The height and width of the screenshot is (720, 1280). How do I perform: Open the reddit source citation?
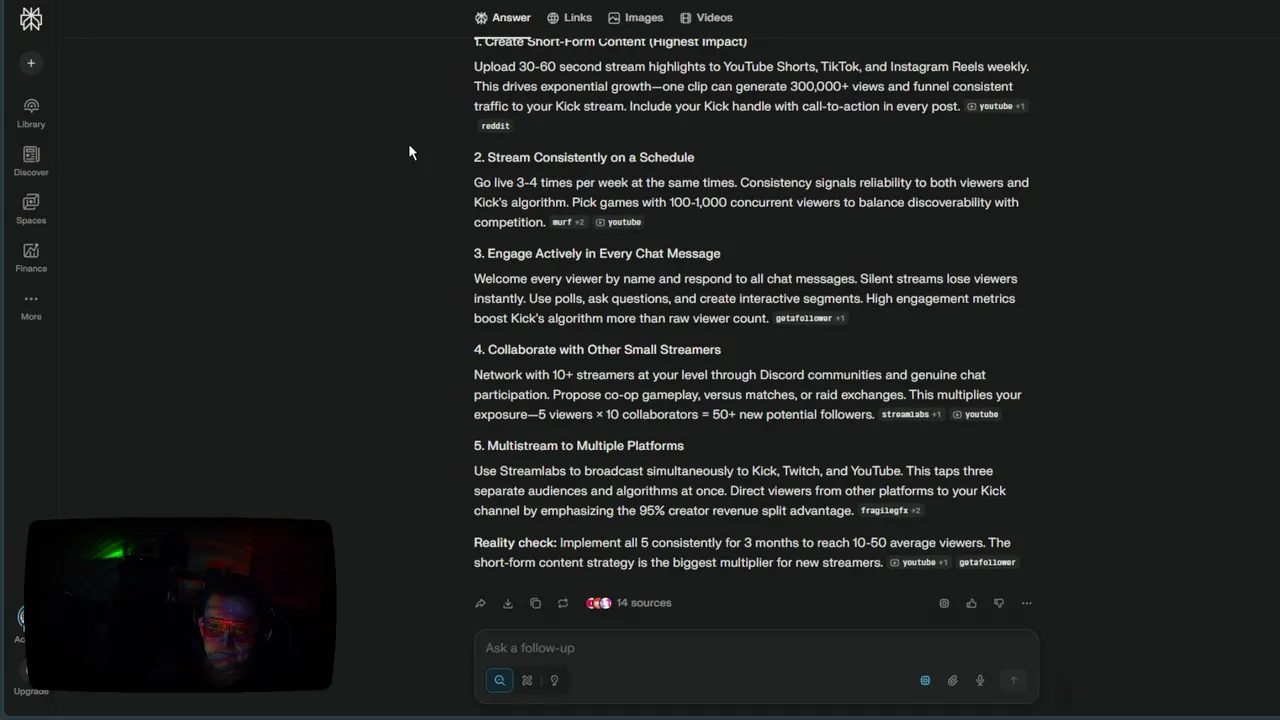click(x=495, y=126)
